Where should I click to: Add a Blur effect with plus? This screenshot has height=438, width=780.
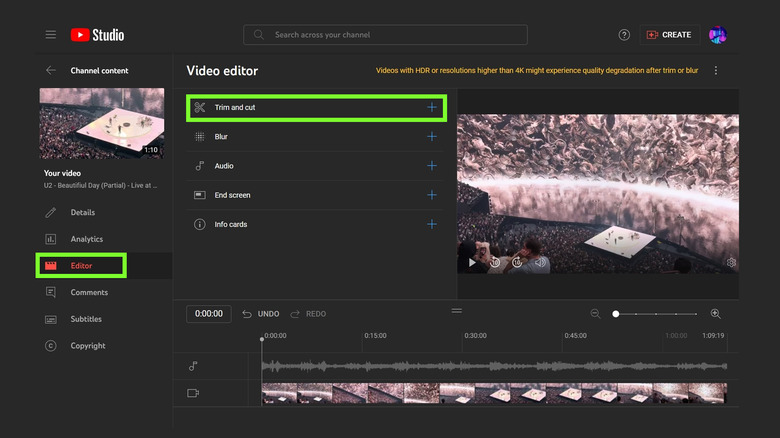point(432,136)
